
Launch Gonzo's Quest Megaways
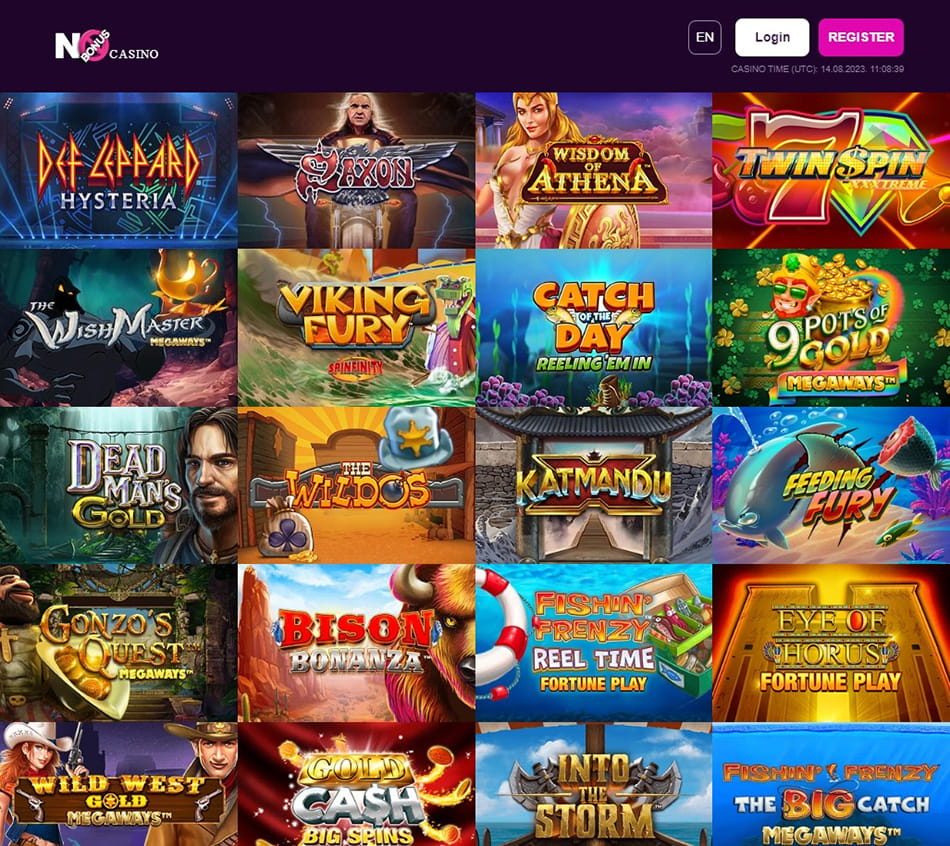coord(118,643)
